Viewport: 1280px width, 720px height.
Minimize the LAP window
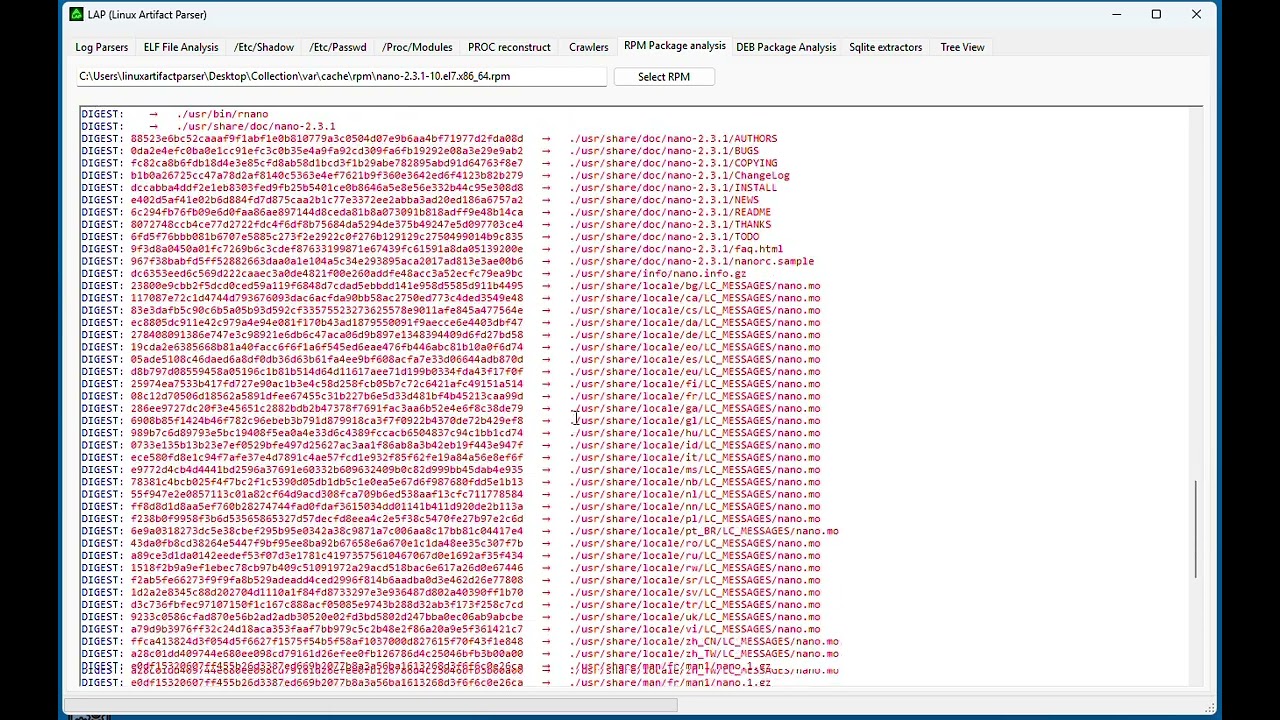(1116, 14)
